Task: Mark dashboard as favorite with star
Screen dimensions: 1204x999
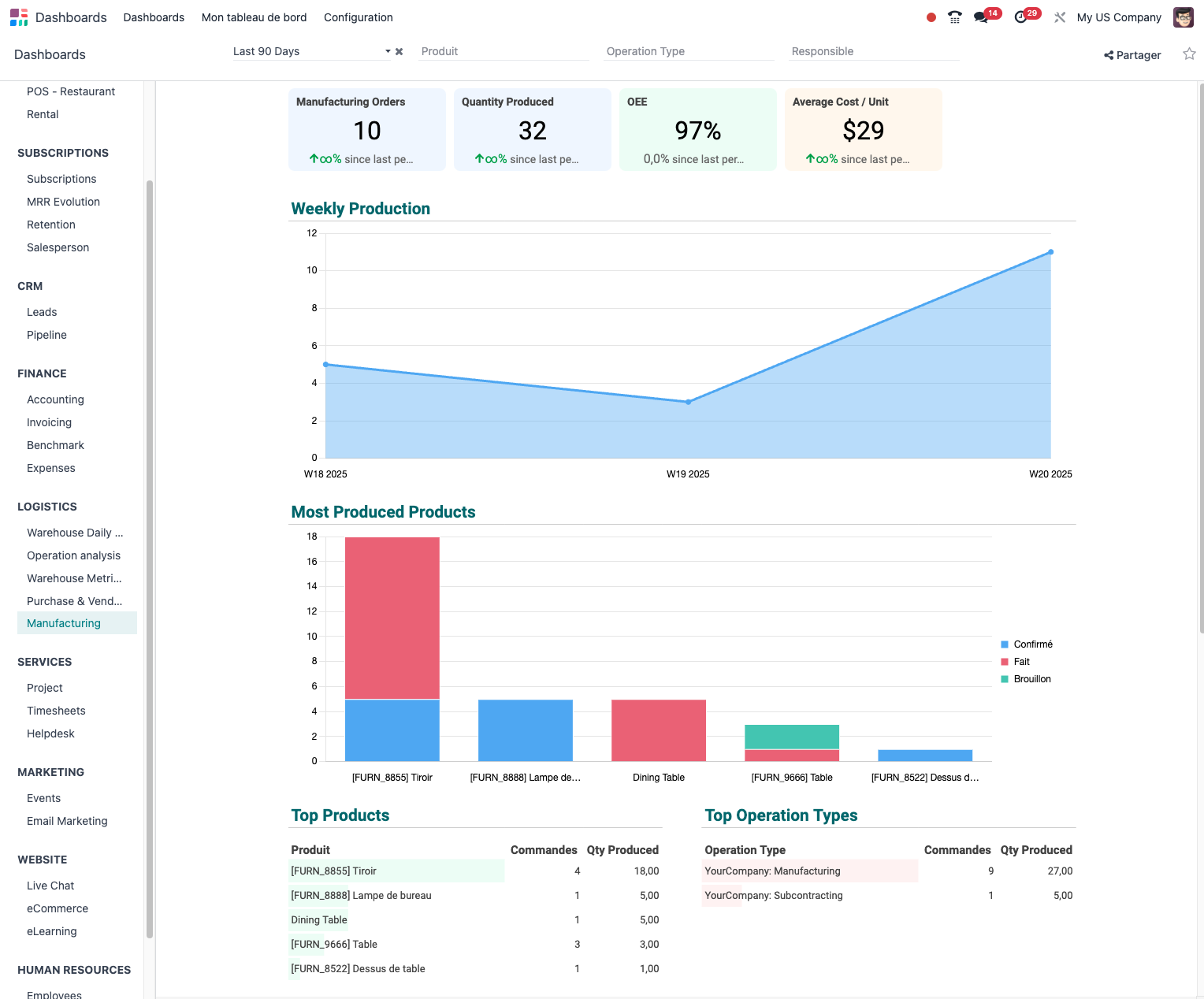Action: coord(1189,54)
